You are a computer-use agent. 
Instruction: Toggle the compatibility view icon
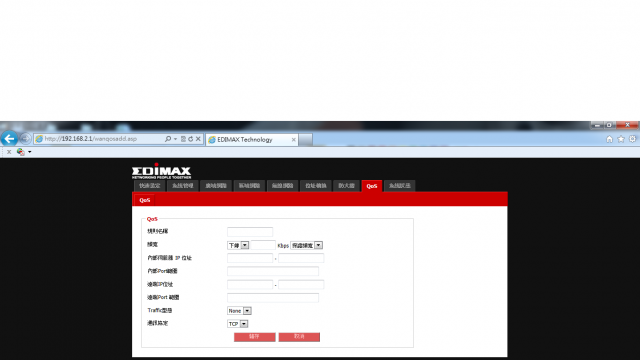tap(183, 139)
